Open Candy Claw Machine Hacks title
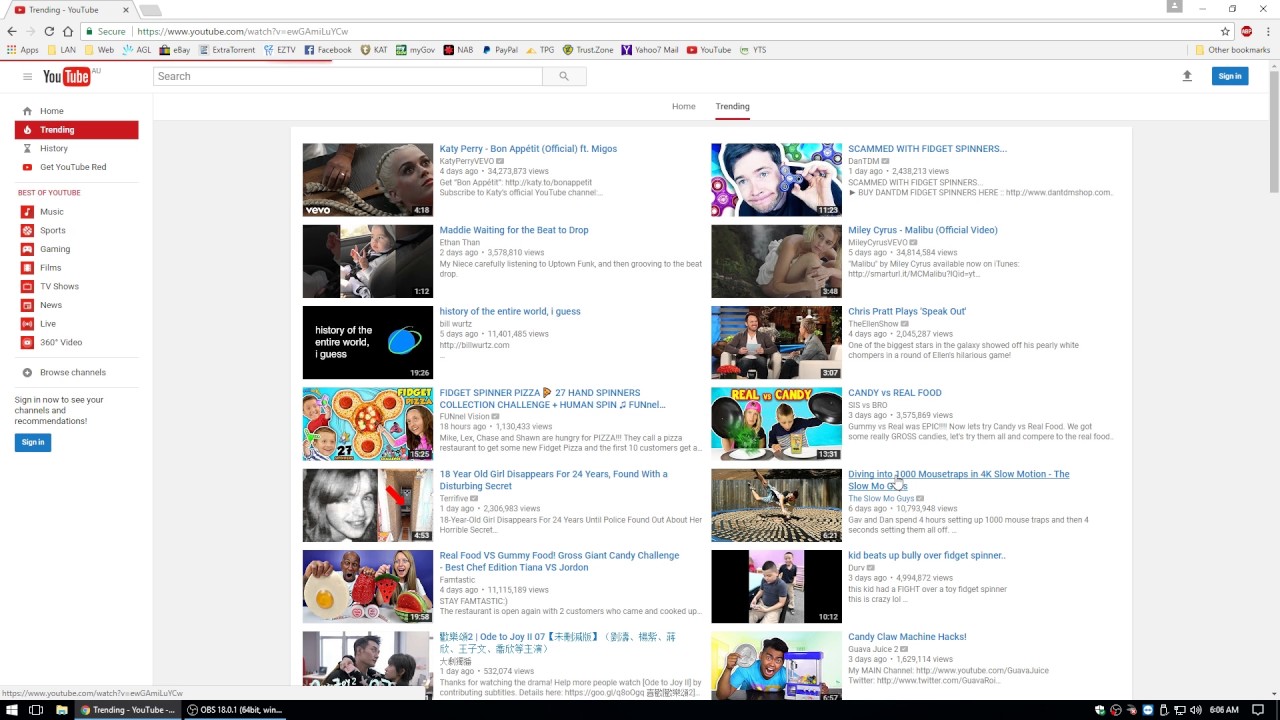 (x=907, y=637)
